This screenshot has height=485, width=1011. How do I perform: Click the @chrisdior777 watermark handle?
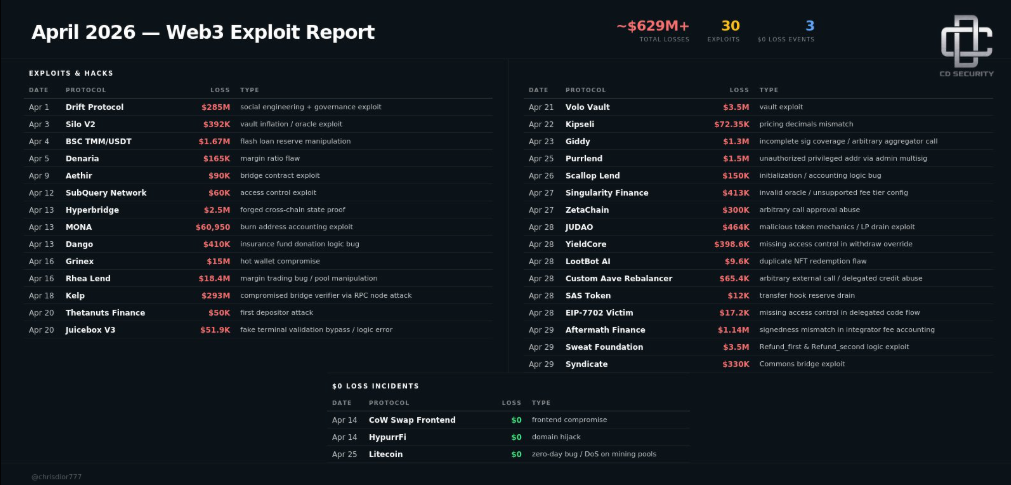click(57, 477)
